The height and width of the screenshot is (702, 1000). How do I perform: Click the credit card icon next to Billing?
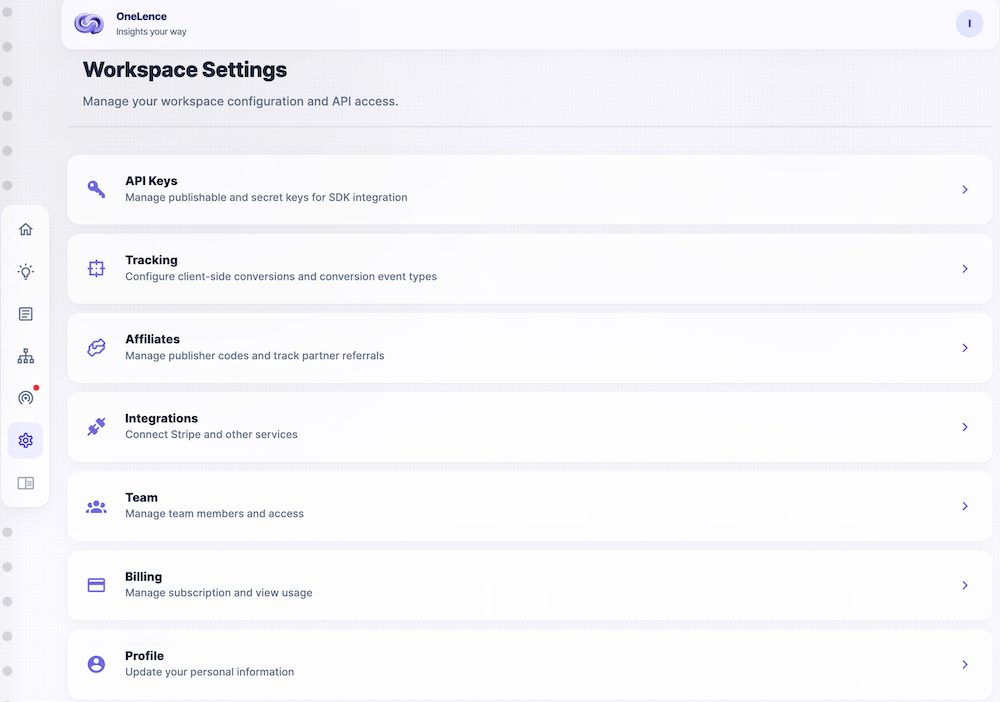click(96, 584)
